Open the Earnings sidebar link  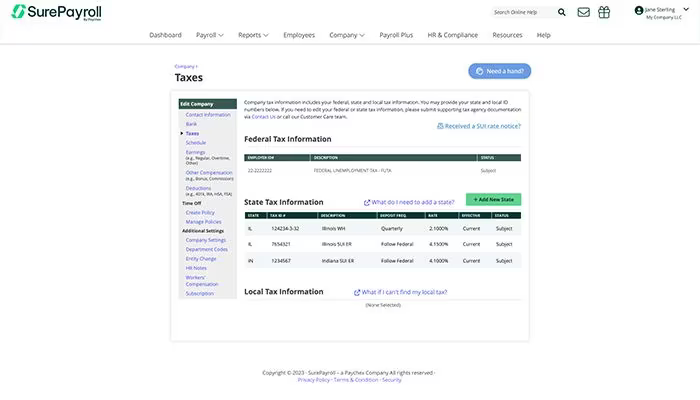click(196, 152)
